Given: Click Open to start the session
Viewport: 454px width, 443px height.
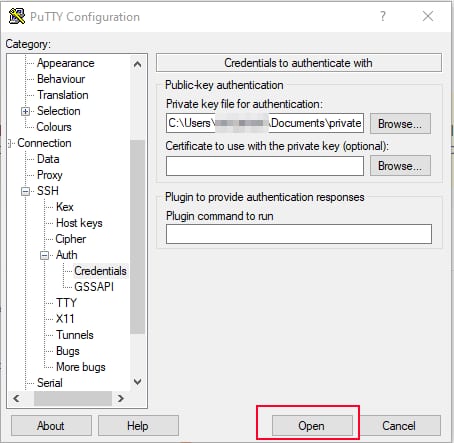Looking at the screenshot, I should tap(312, 426).
